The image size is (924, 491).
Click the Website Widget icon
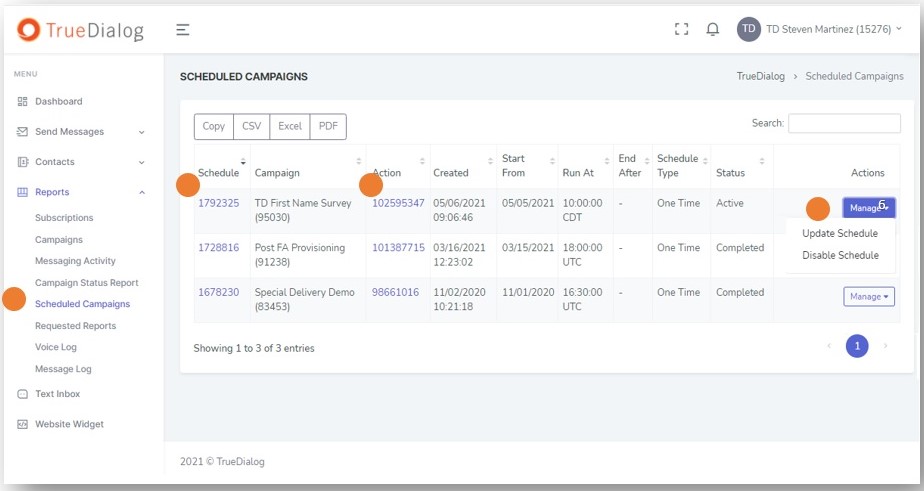tap(22, 424)
